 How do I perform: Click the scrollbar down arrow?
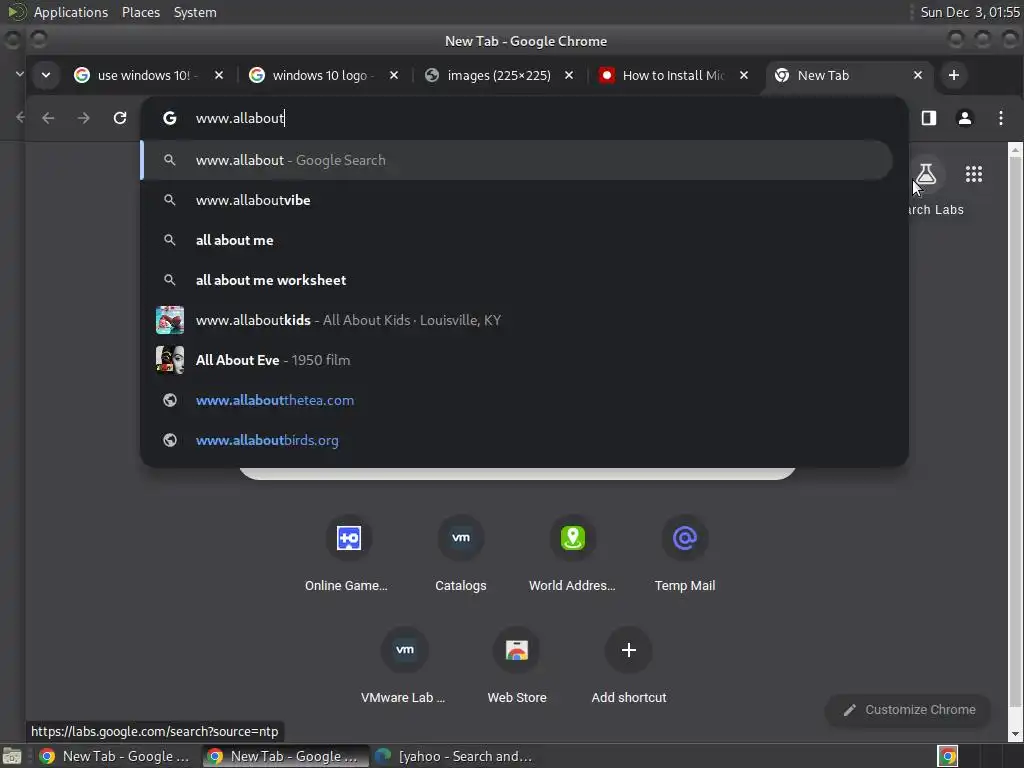coord(1016,735)
